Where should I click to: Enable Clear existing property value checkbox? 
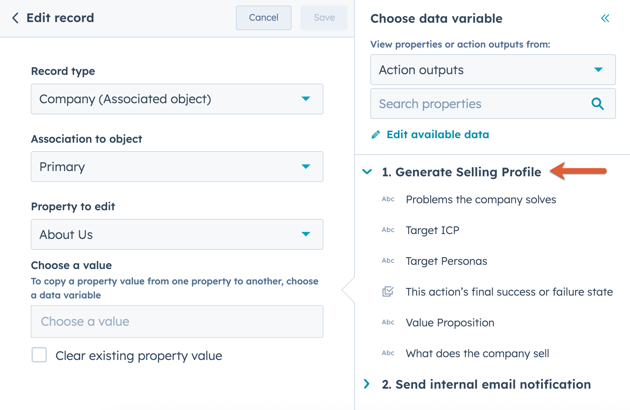[39, 355]
